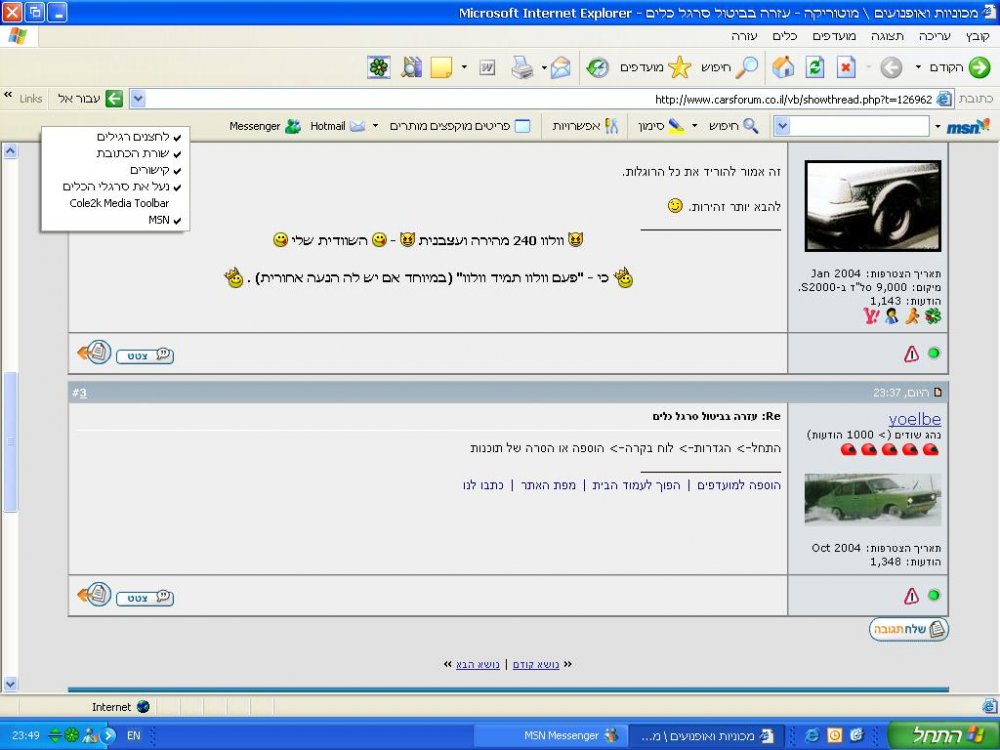Click the address bar URL field
Viewport: 1000px width, 750px height.
pyautogui.click(x=540, y=99)
